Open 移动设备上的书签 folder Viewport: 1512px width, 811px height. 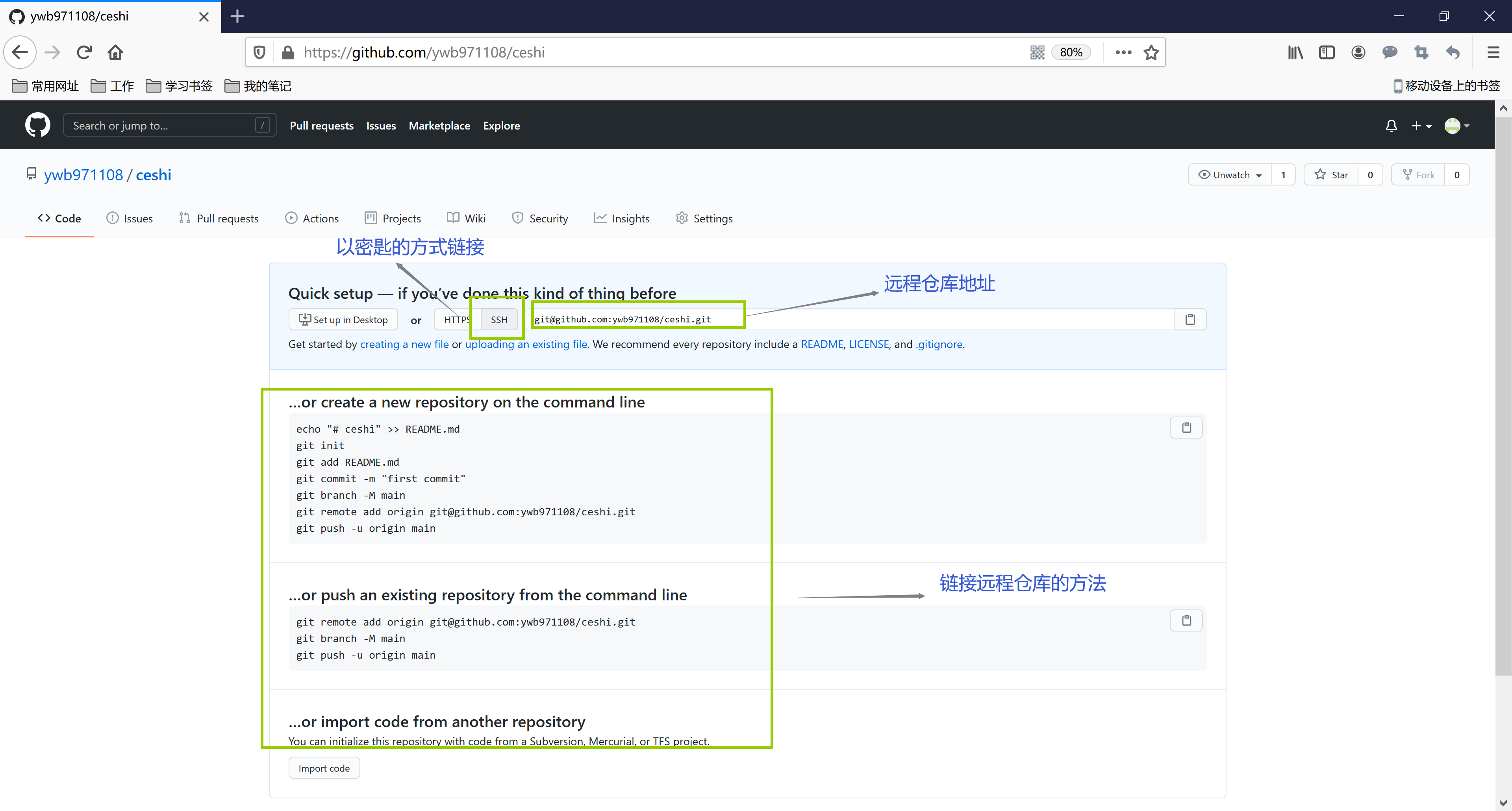click(1446, 86)
